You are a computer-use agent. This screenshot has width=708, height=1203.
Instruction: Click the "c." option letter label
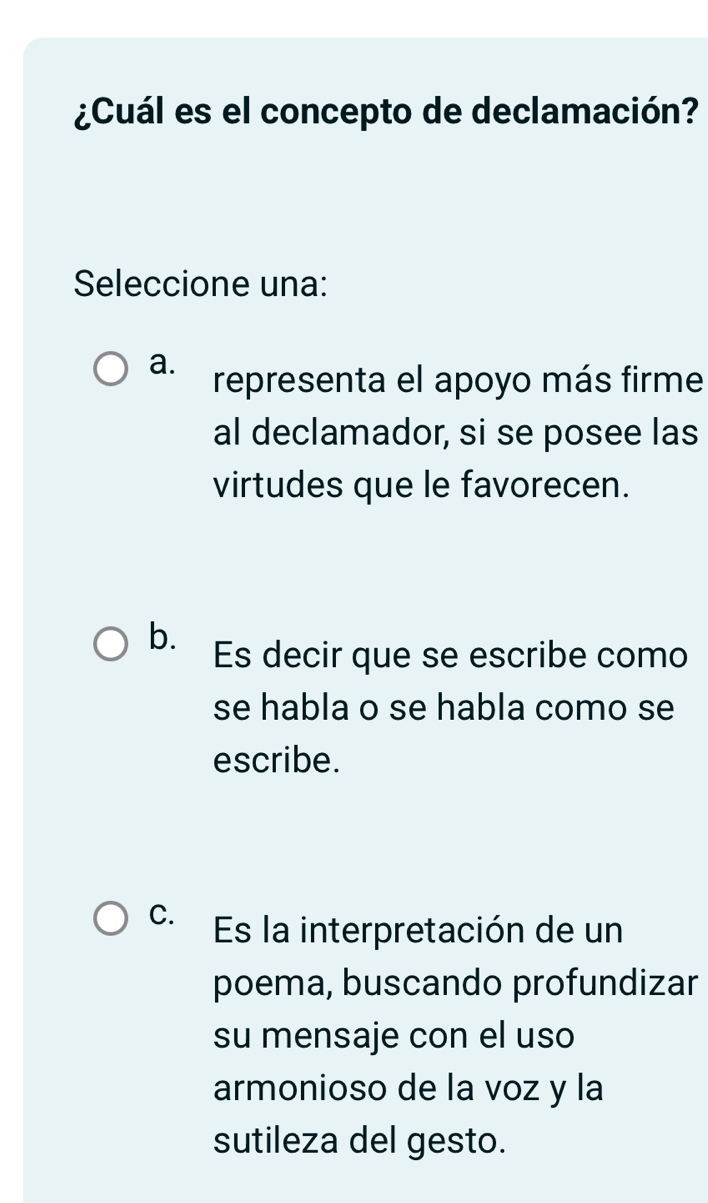(x=159, y=912)
